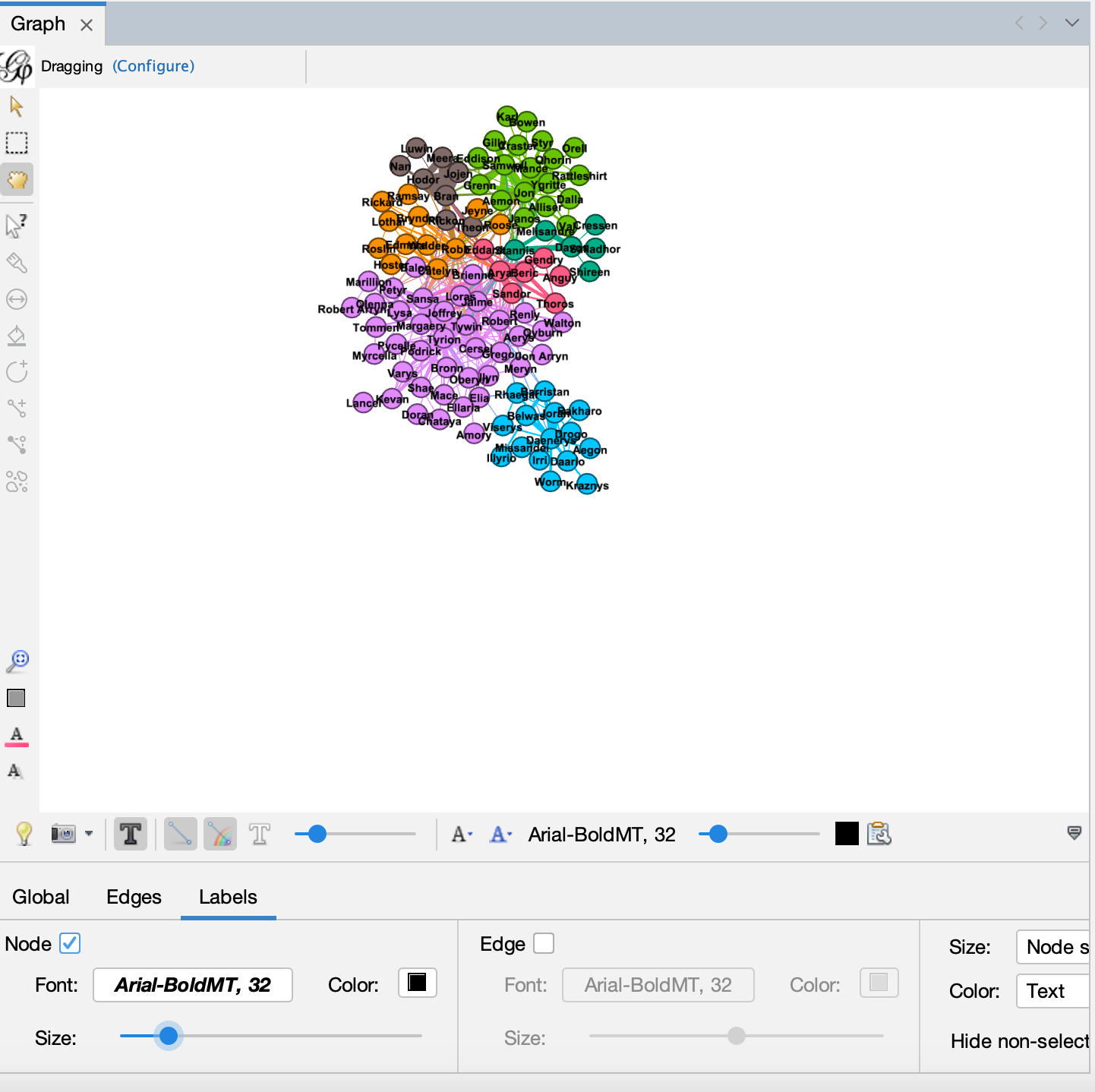
Task: Open the label text attributes configuration icon
Action: coord(879,834)
